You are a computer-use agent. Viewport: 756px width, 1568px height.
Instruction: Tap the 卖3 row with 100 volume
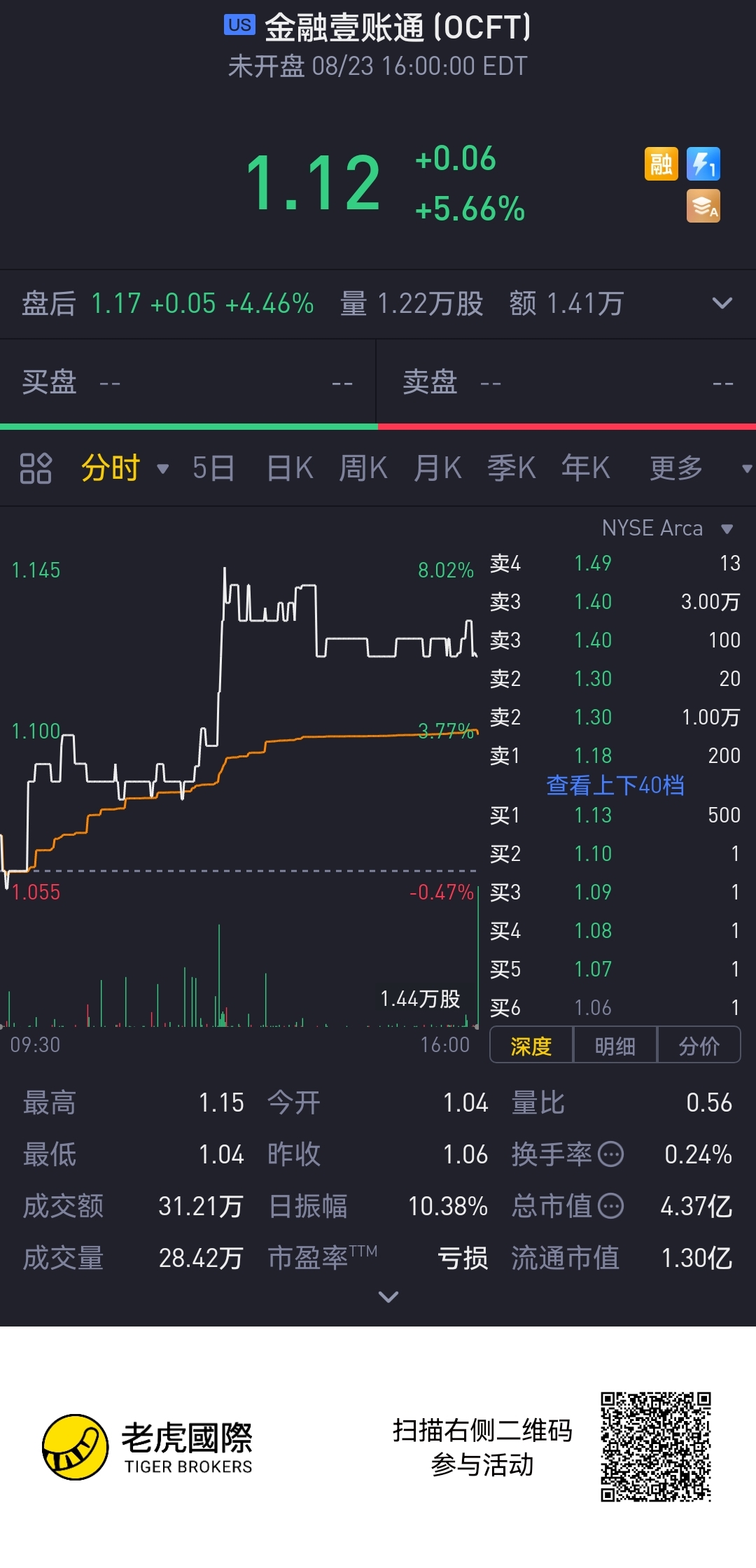point(615,640)
